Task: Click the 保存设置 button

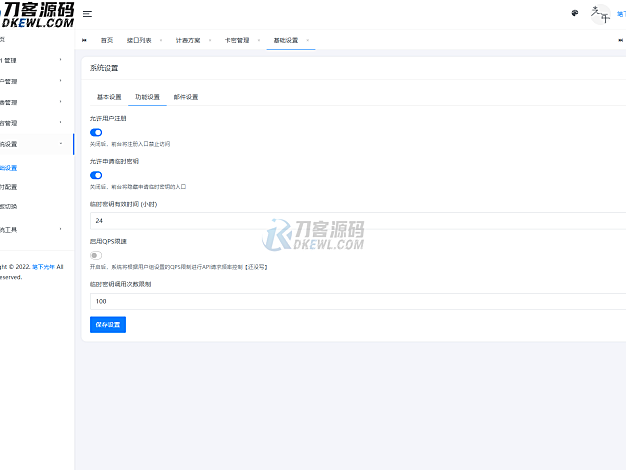Action: click(x=108, y=325)
